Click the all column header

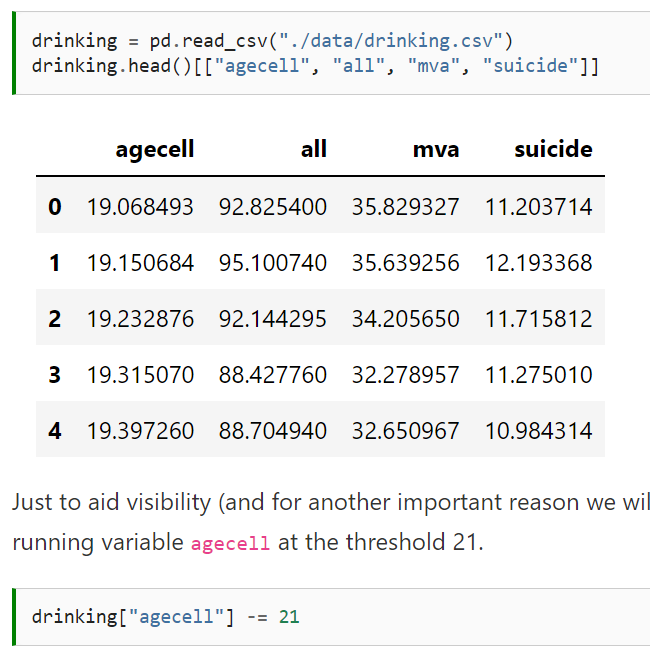(x=313, y=149)
